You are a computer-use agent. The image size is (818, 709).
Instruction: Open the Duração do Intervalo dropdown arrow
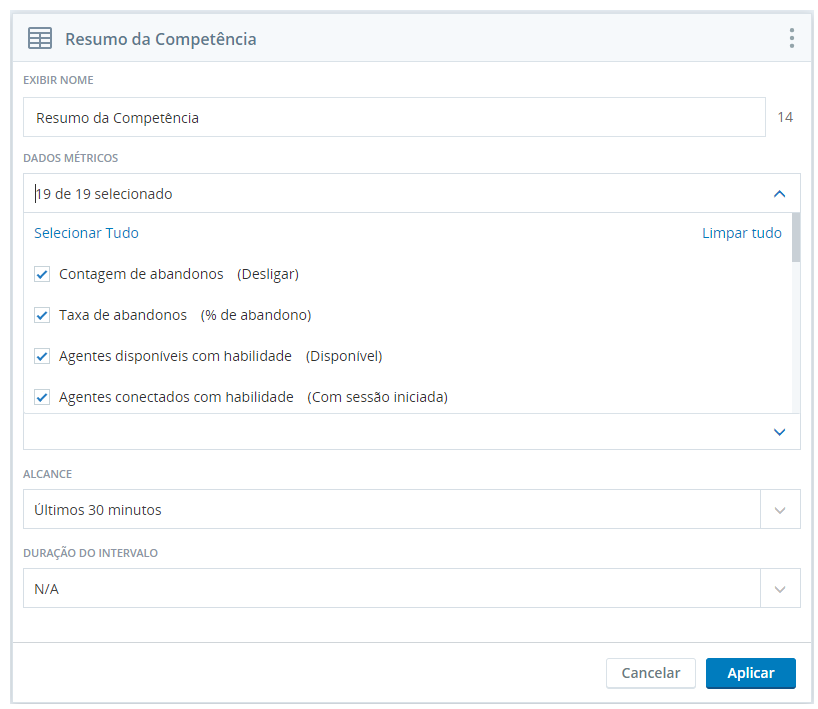click(780, 589)
